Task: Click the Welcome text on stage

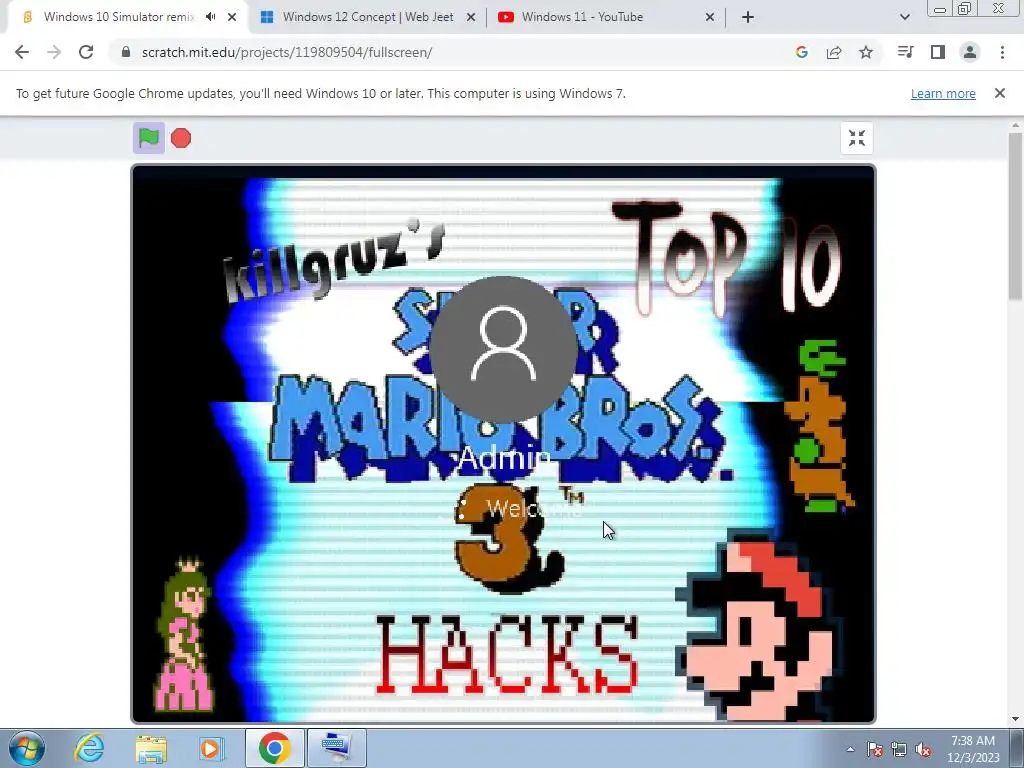Action: pyautogui.click(x=534, y=508)
